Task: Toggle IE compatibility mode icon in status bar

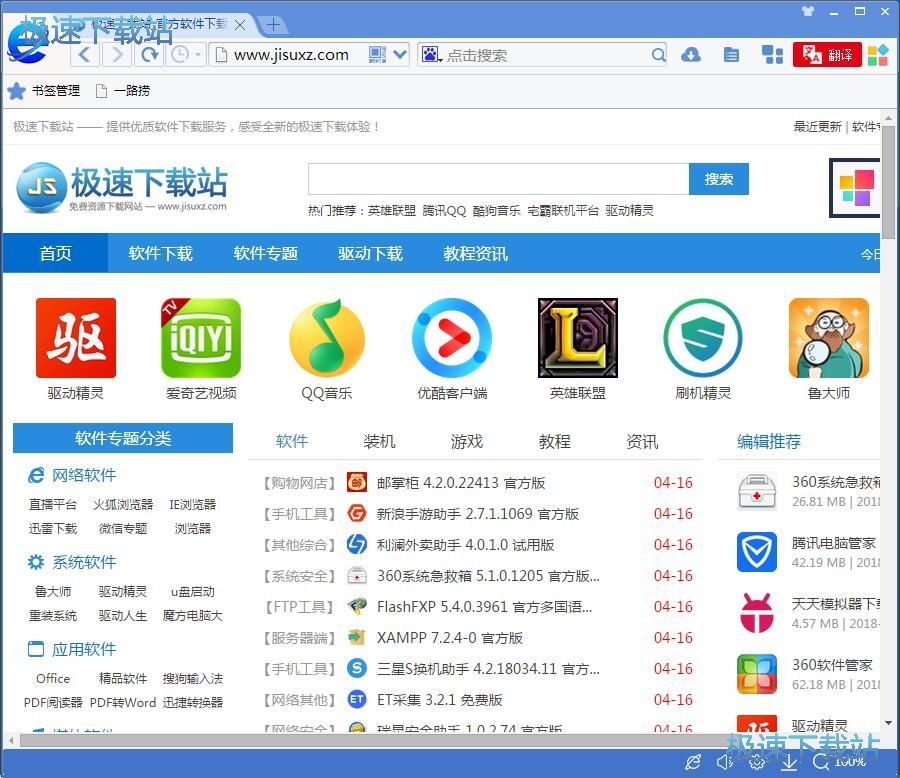Action: pyautogui.click(x=693, y=762)
